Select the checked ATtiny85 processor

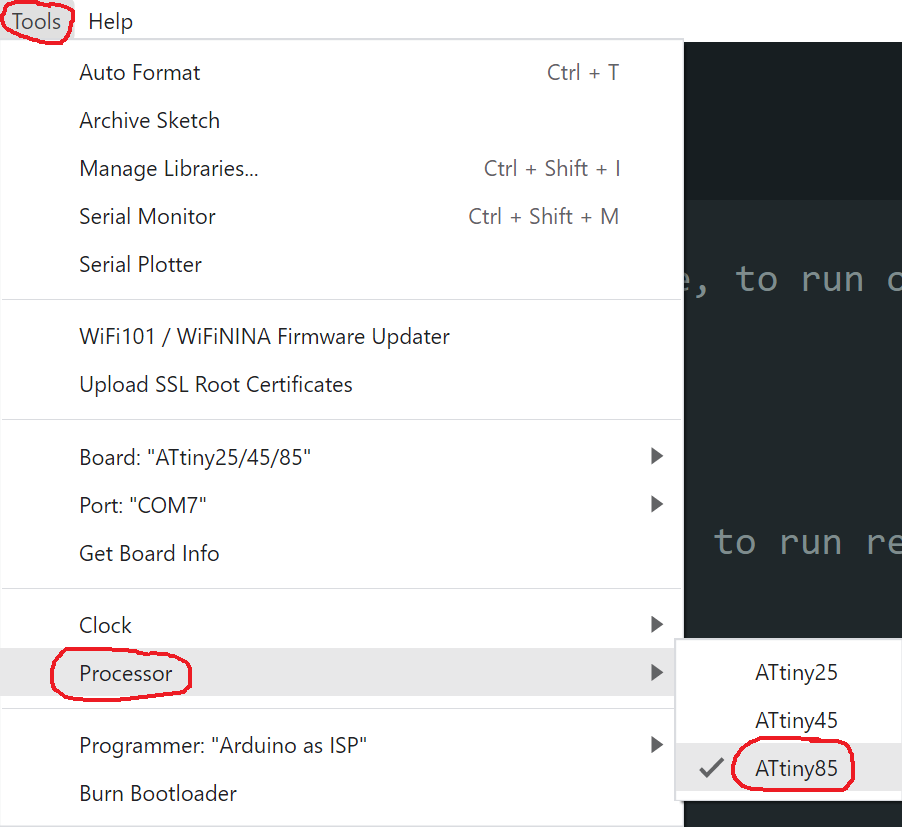point(796,769)
